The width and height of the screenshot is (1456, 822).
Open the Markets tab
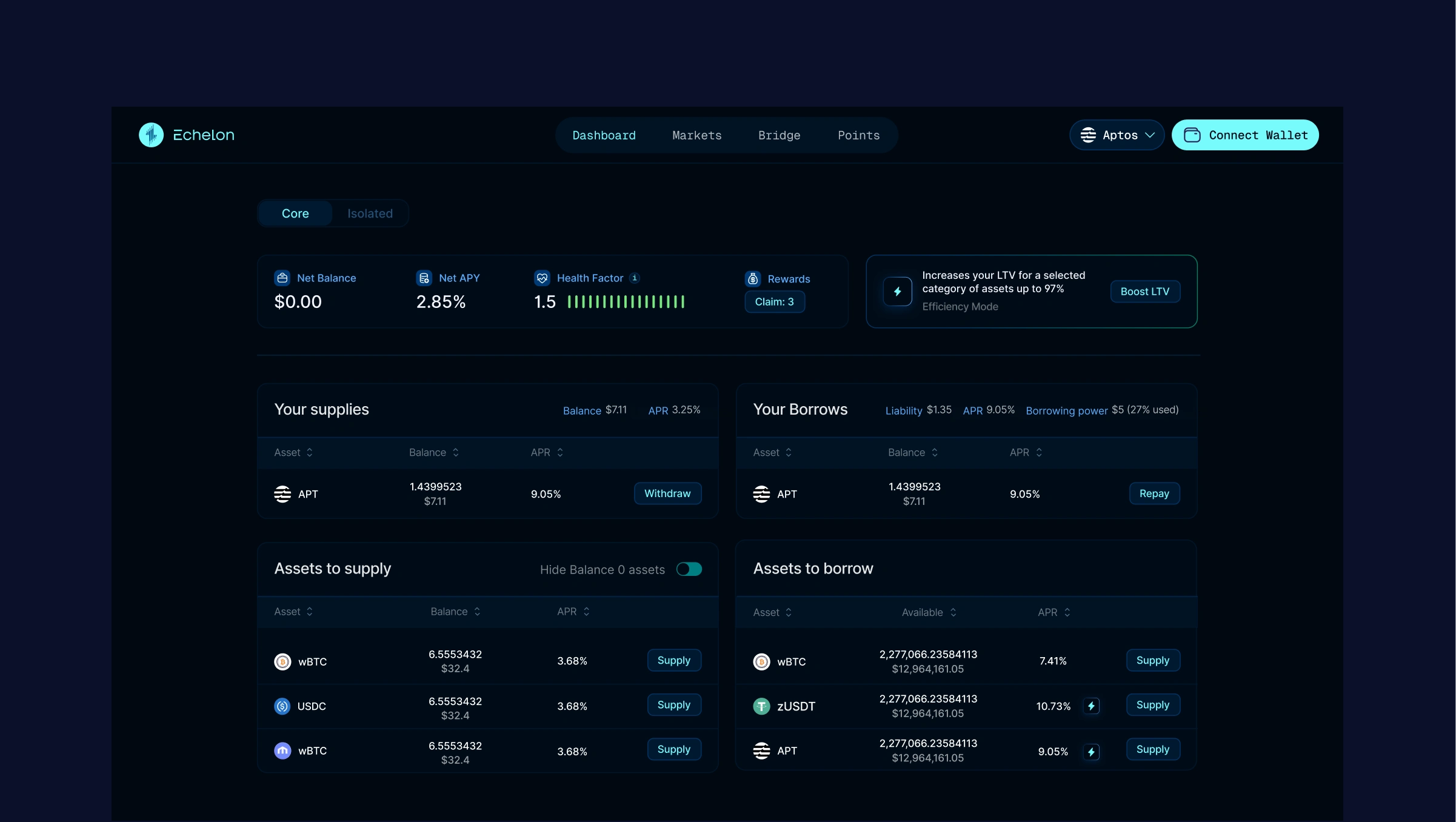(x=696, y=135)
